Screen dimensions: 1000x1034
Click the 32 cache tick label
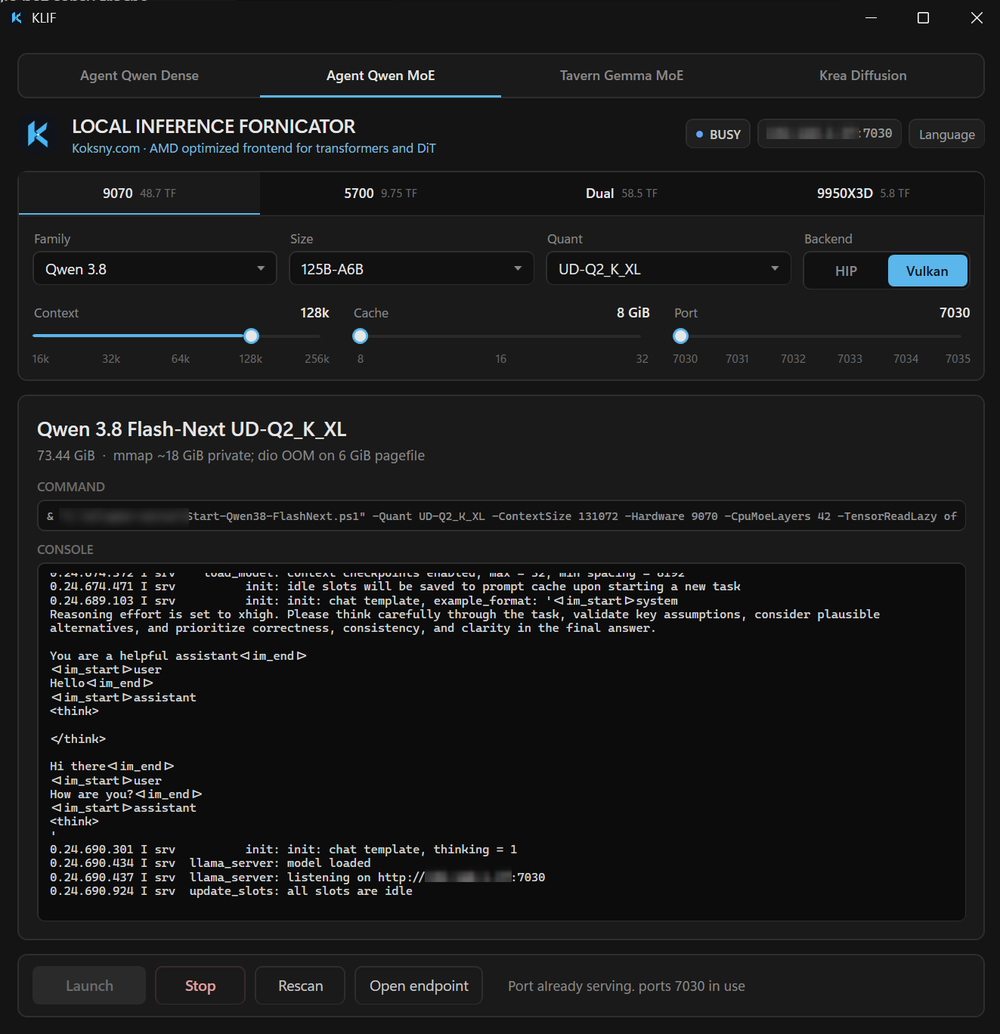click(x=642, y=359)
